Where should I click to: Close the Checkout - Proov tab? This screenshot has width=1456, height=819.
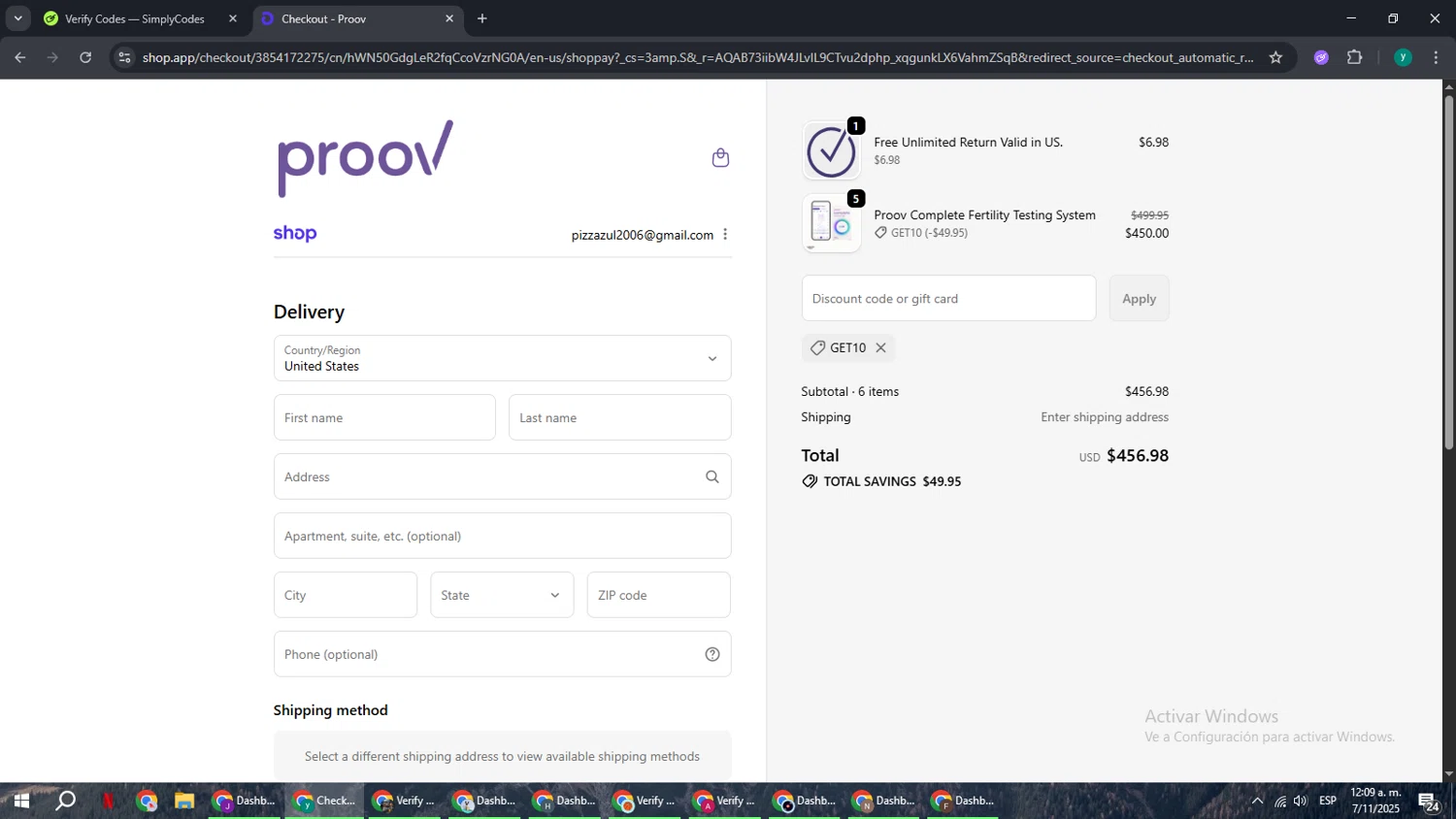[x=449, y=18]
